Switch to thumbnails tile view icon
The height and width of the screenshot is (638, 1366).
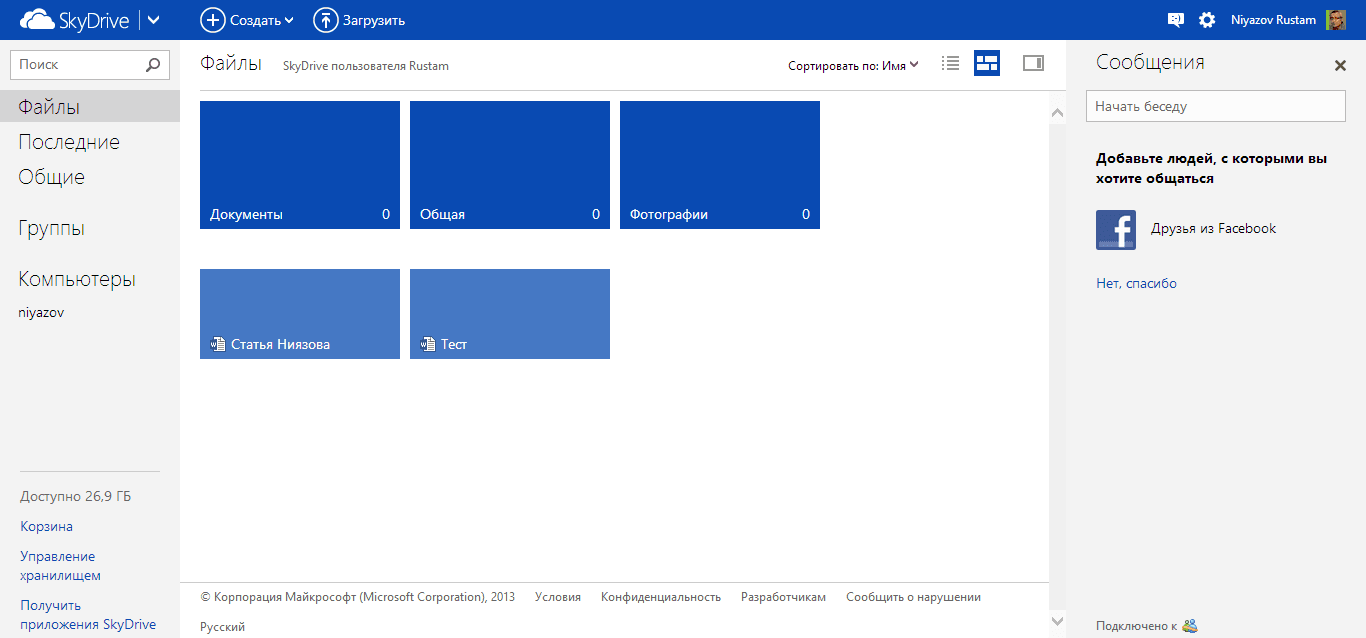click(x=987, y=63)
